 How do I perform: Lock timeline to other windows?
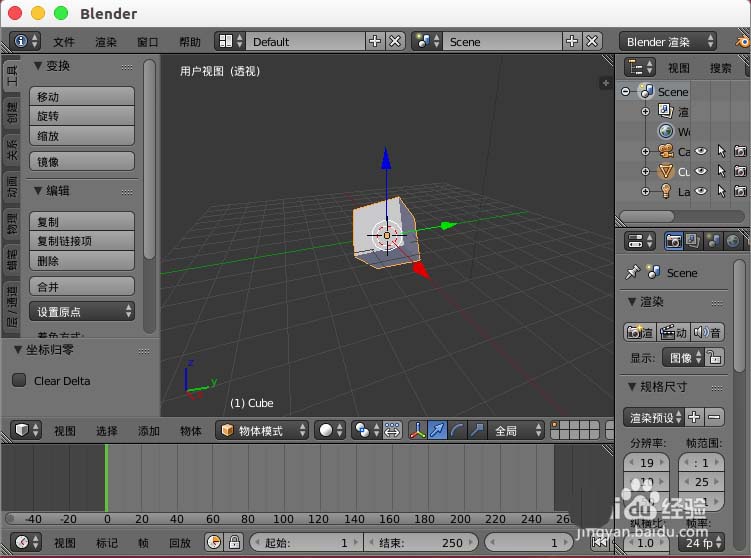tap(234, 542)
